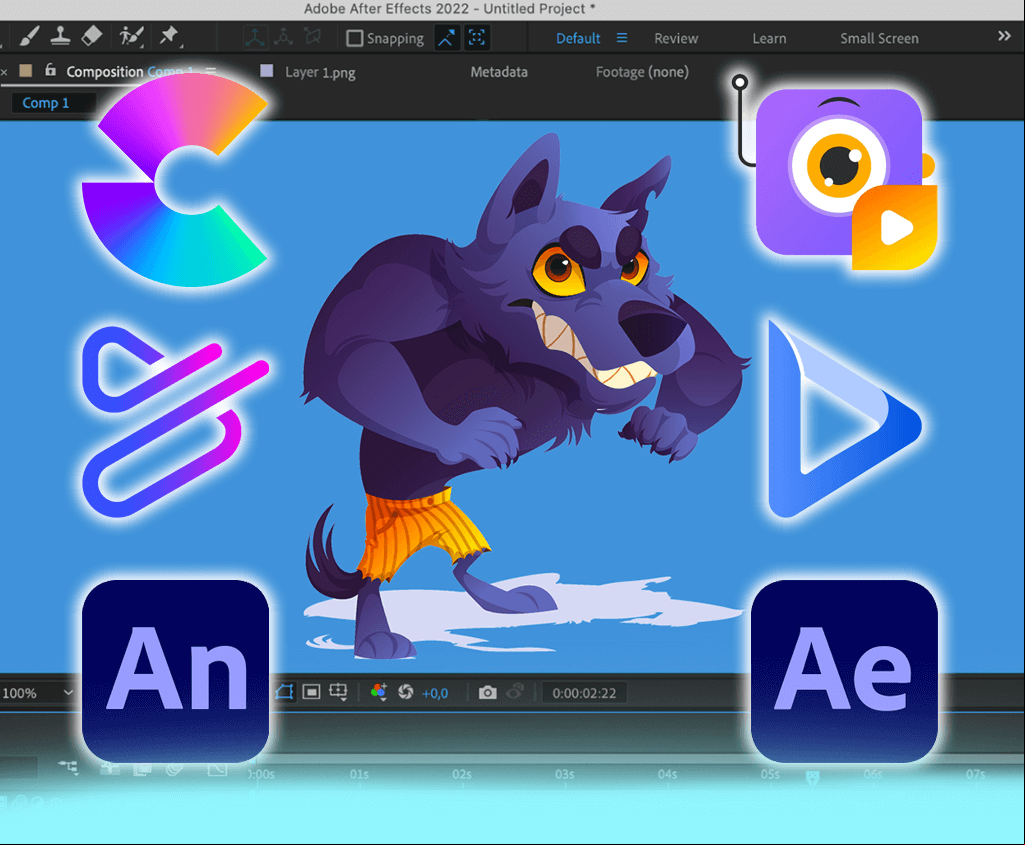Image resolution: width=1025 pixels, height=845 pixels.
Task: Click the Comp 1 breadcrumb
Action: click(46, 103)
